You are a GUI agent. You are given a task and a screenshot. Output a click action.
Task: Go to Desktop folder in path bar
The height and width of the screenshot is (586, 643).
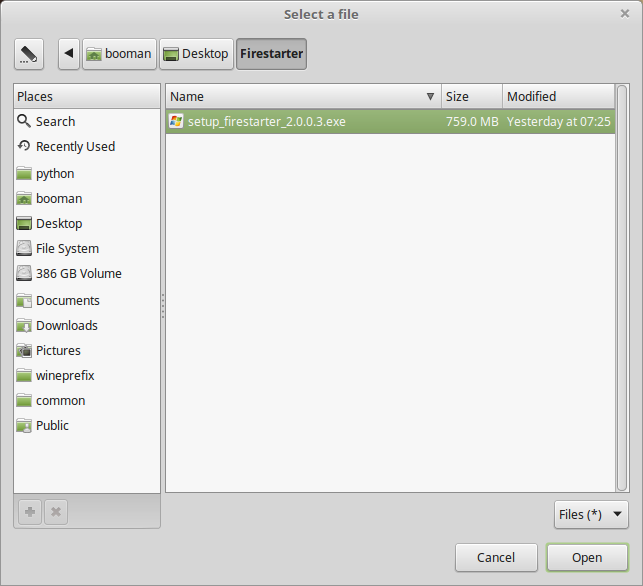pyautogui.click(x=196, y=54)
